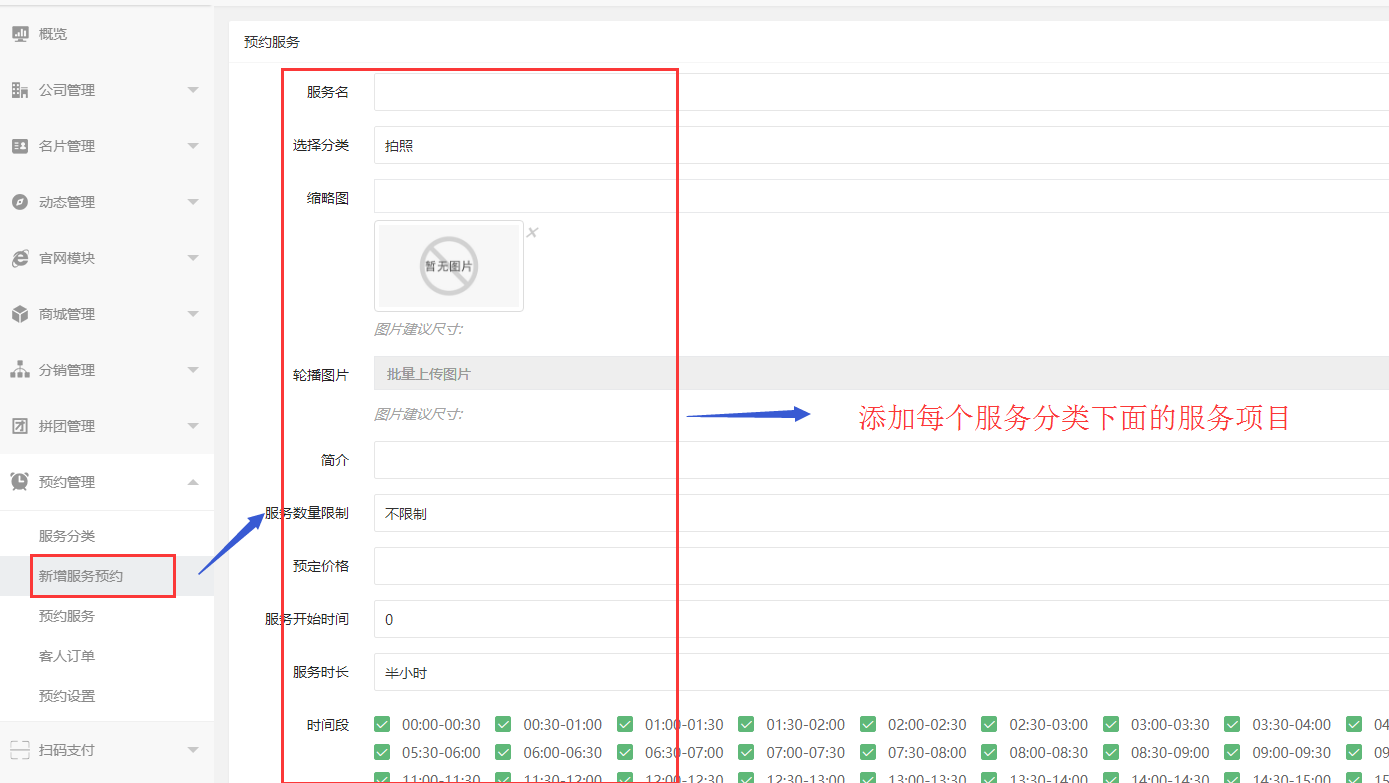Uncheck the 00:00-00:30 time slot
Screen dimensions: 1389x783
point(382,724)
